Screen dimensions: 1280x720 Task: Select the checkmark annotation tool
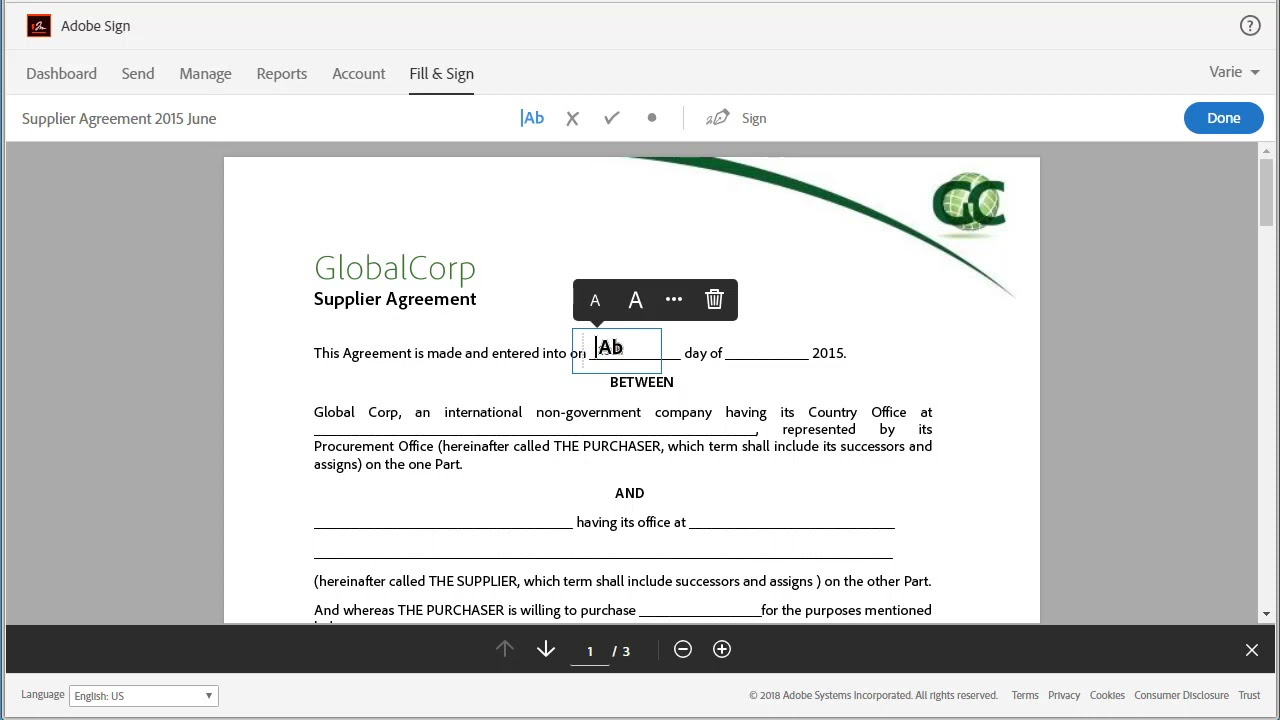tap(612, 118)
